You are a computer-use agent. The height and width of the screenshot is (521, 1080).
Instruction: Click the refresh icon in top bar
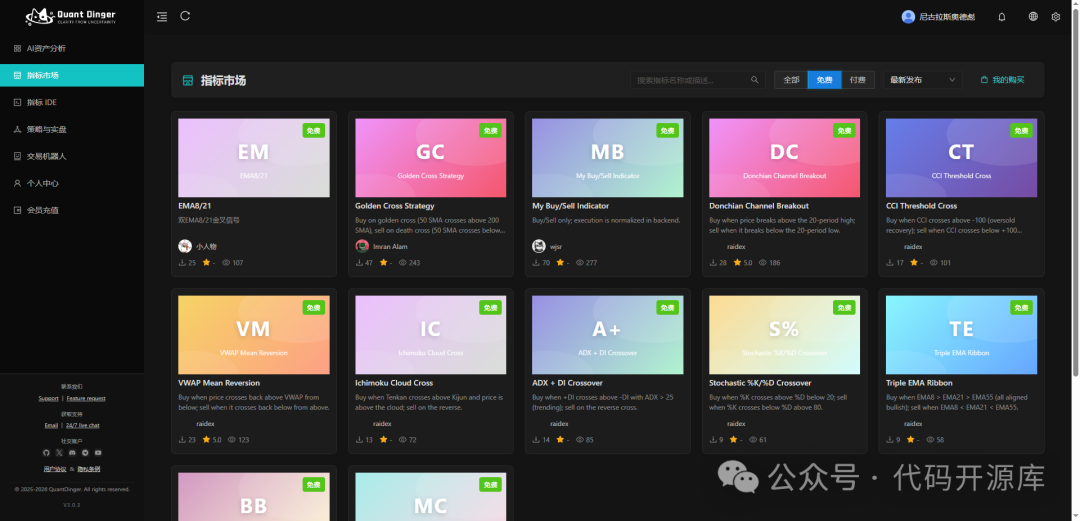point(185,16)
